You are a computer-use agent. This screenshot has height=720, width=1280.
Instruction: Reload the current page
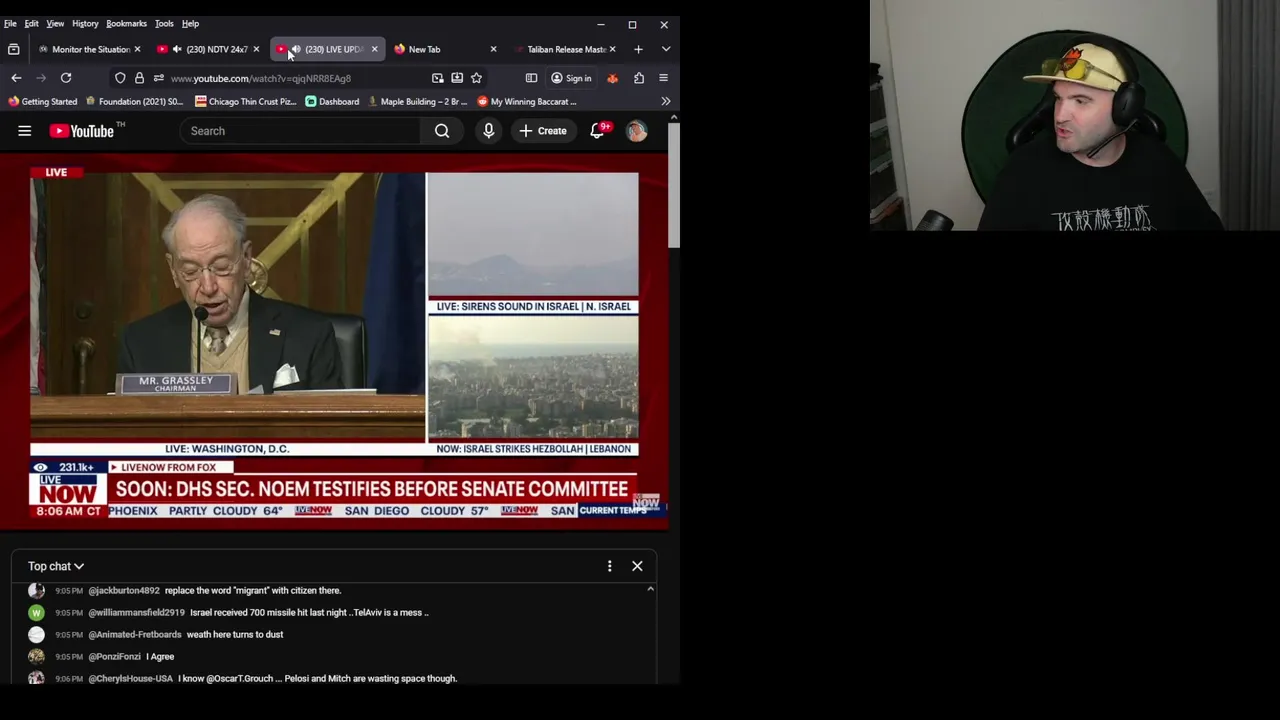pos(66,78)
